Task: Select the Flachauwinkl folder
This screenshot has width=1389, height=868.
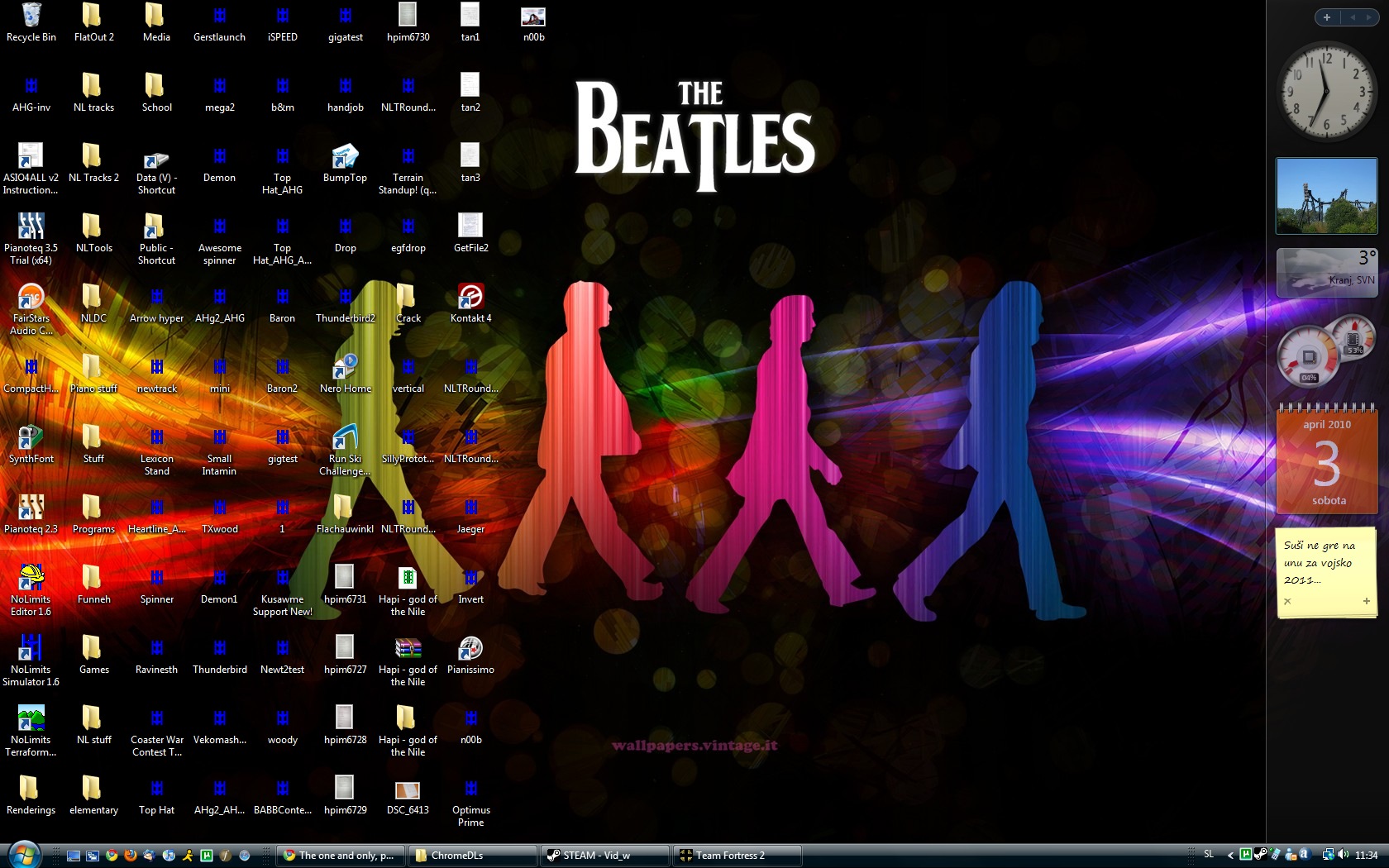Action: click(x=346, y=514)
